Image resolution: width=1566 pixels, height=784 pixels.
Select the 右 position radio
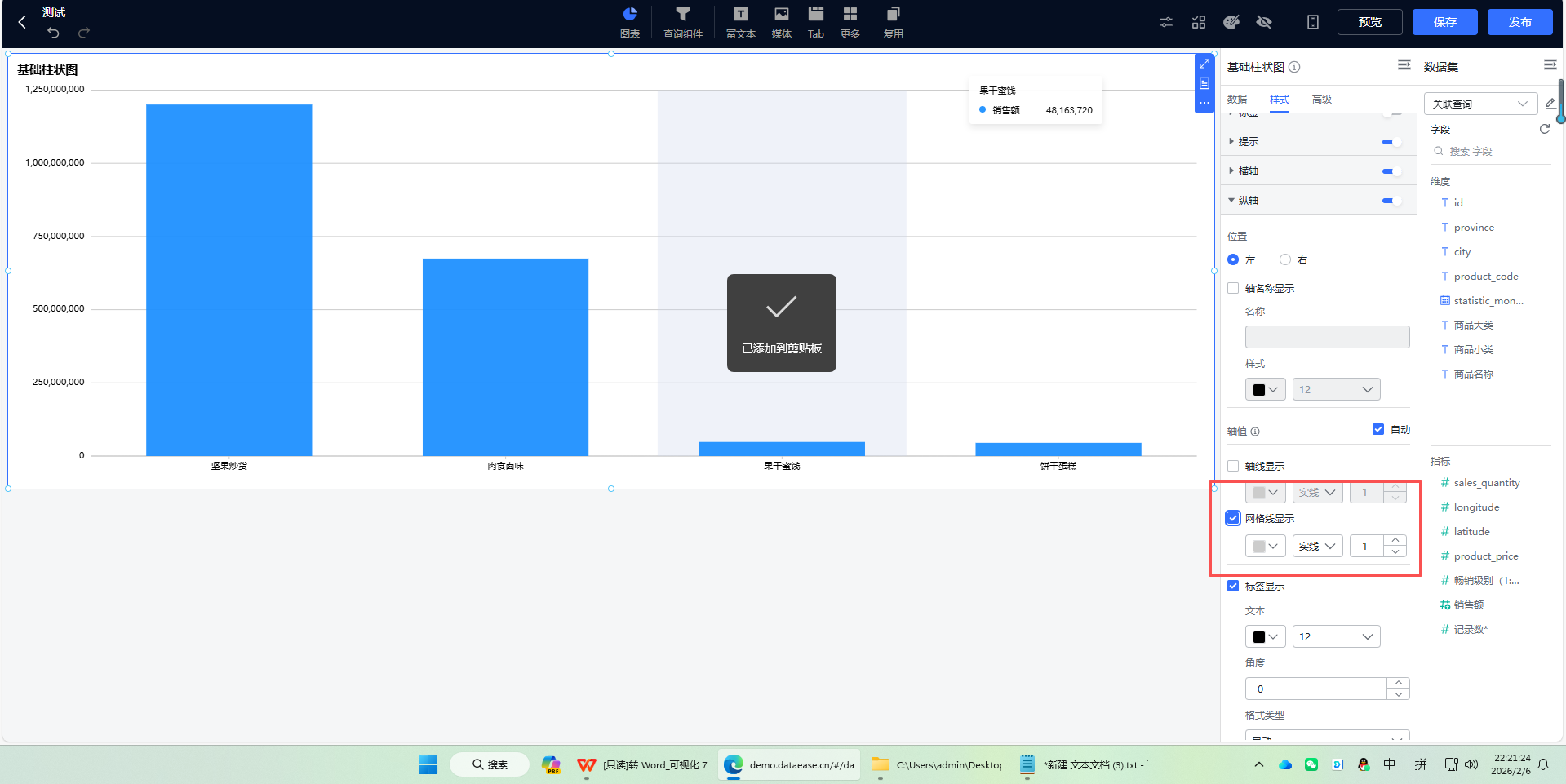pyautogui.click(x=1285, y=259)
